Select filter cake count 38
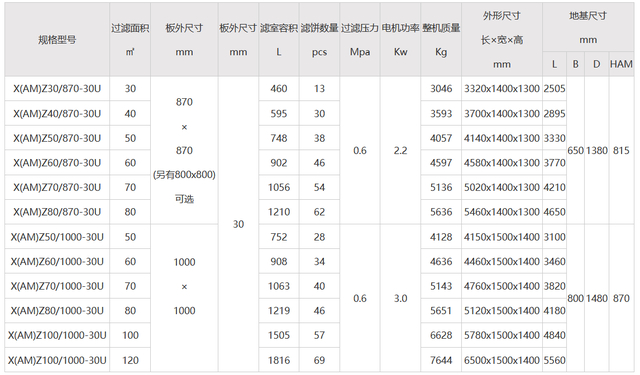The image size is (640, 375). click(x=319, y=138)
